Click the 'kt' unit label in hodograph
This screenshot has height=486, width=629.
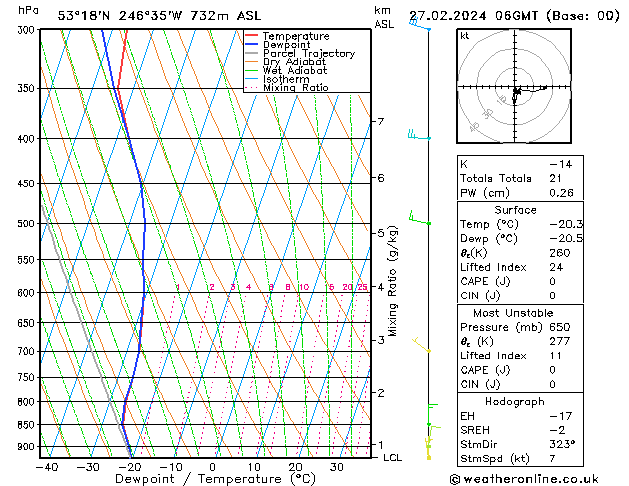(465, 36)
